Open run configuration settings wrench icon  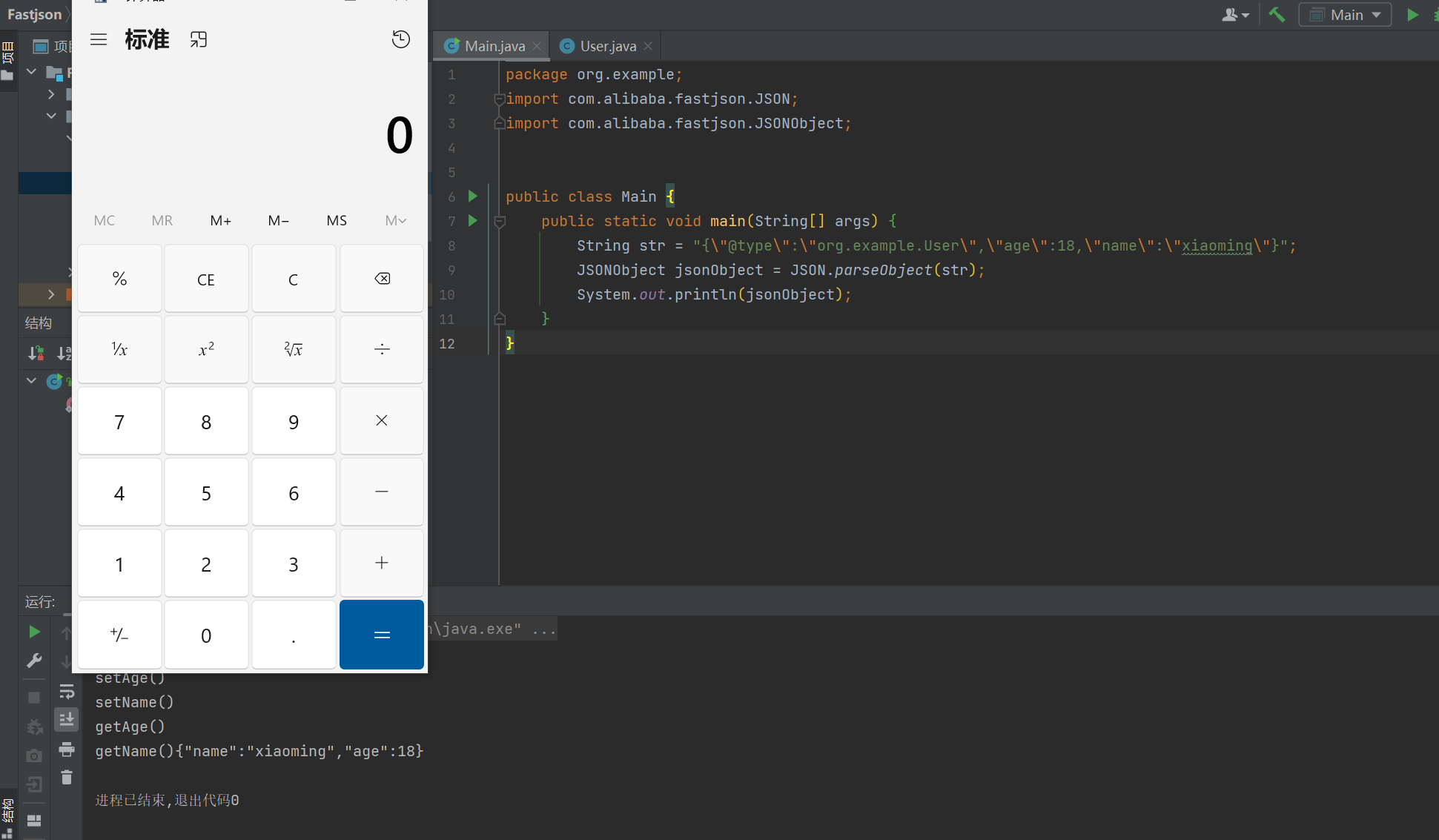pyautogui.click(x=34, y=661)
